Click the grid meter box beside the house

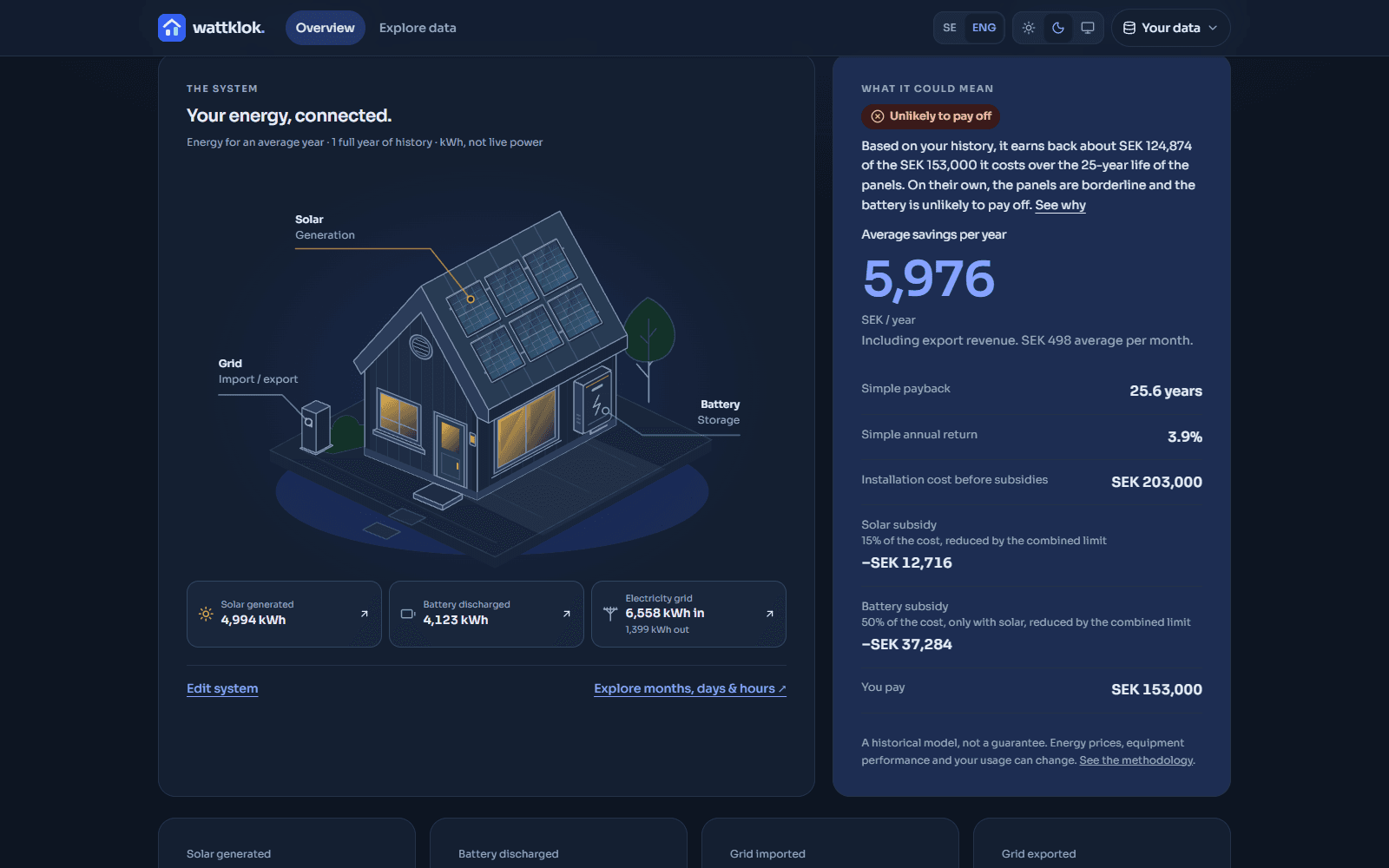pyautogui.click(x=315, y=427)
